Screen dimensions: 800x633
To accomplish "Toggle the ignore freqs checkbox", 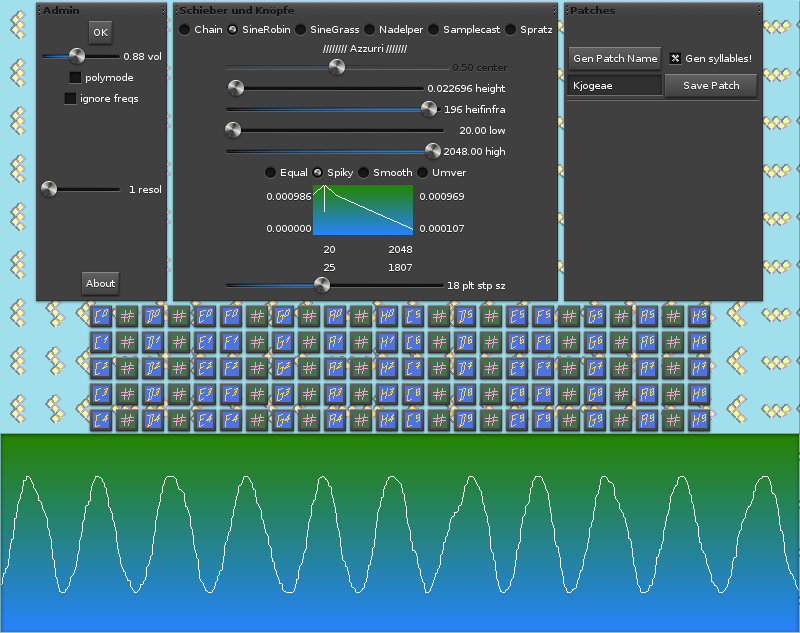I will point(70,98).
